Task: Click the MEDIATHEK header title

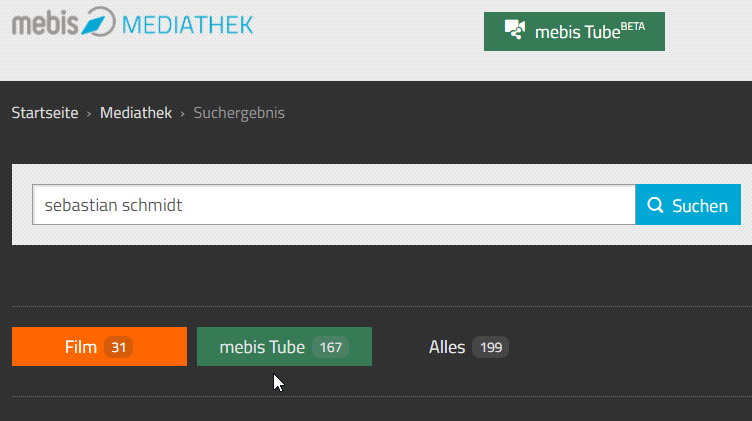Action: [x=187, y=23]
